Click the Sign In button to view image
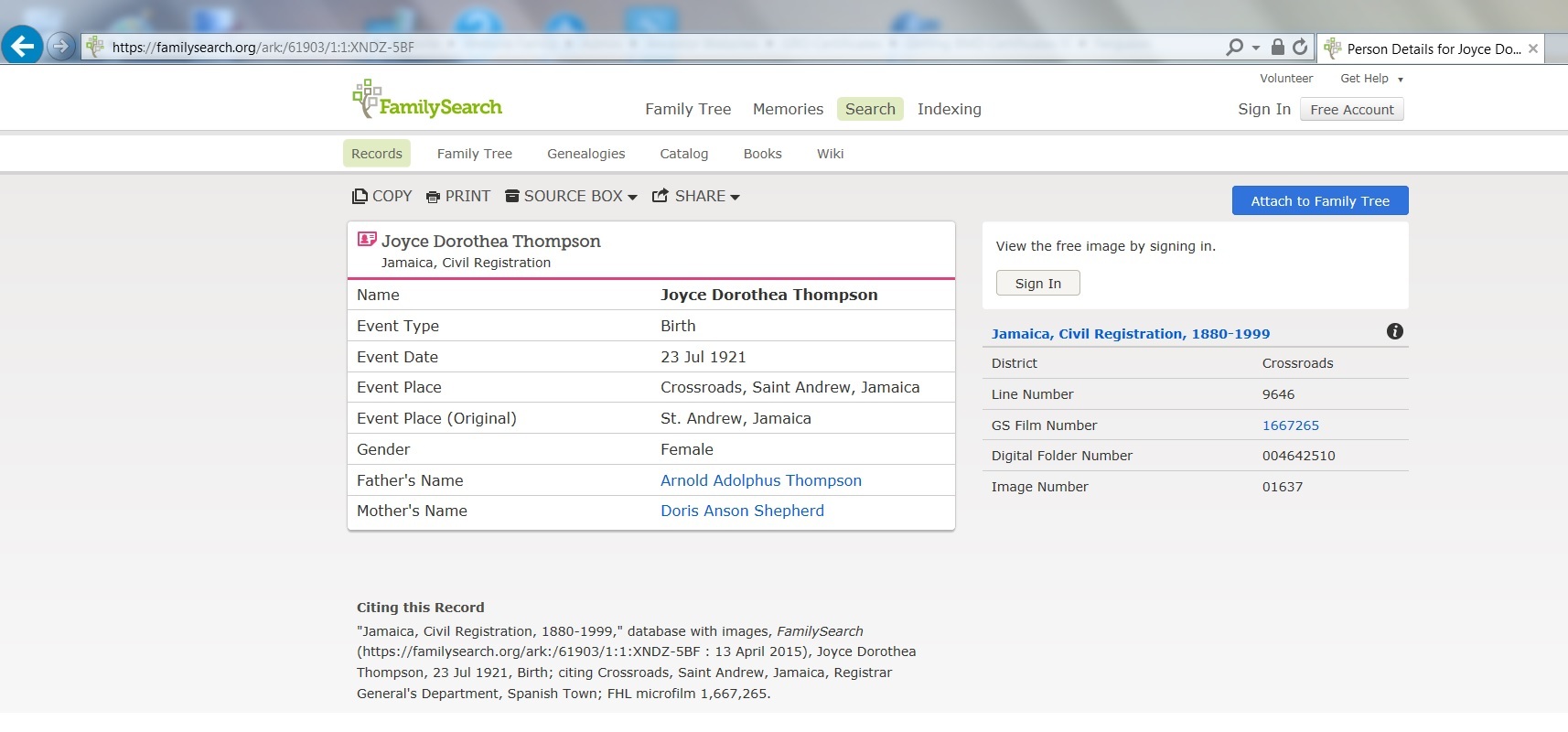 pos(1037,284)
